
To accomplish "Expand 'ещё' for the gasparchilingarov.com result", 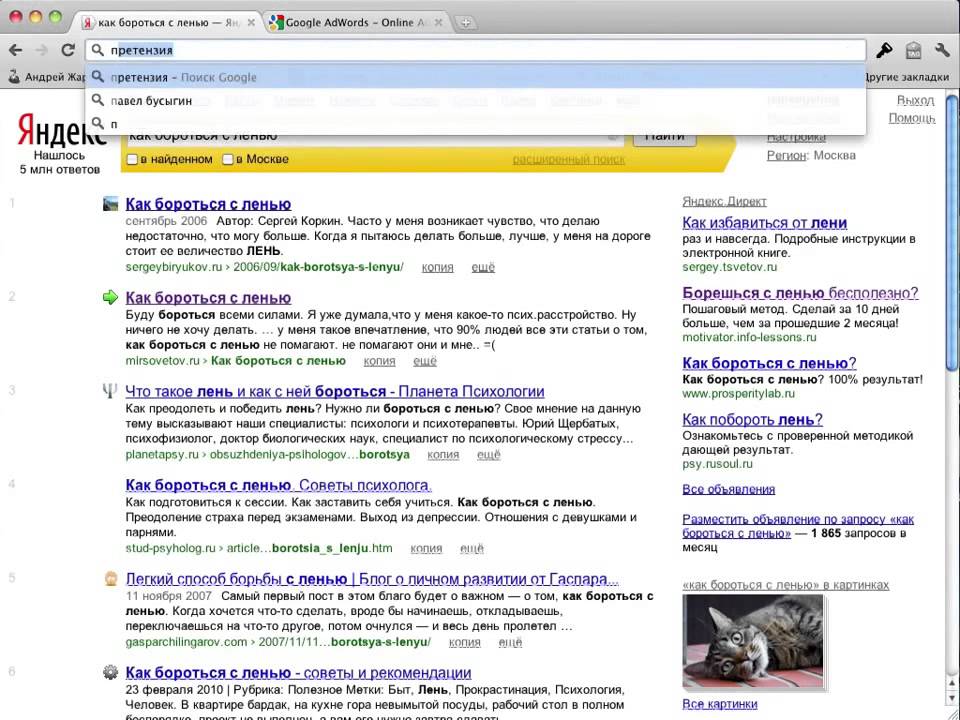I will point(510,642).
